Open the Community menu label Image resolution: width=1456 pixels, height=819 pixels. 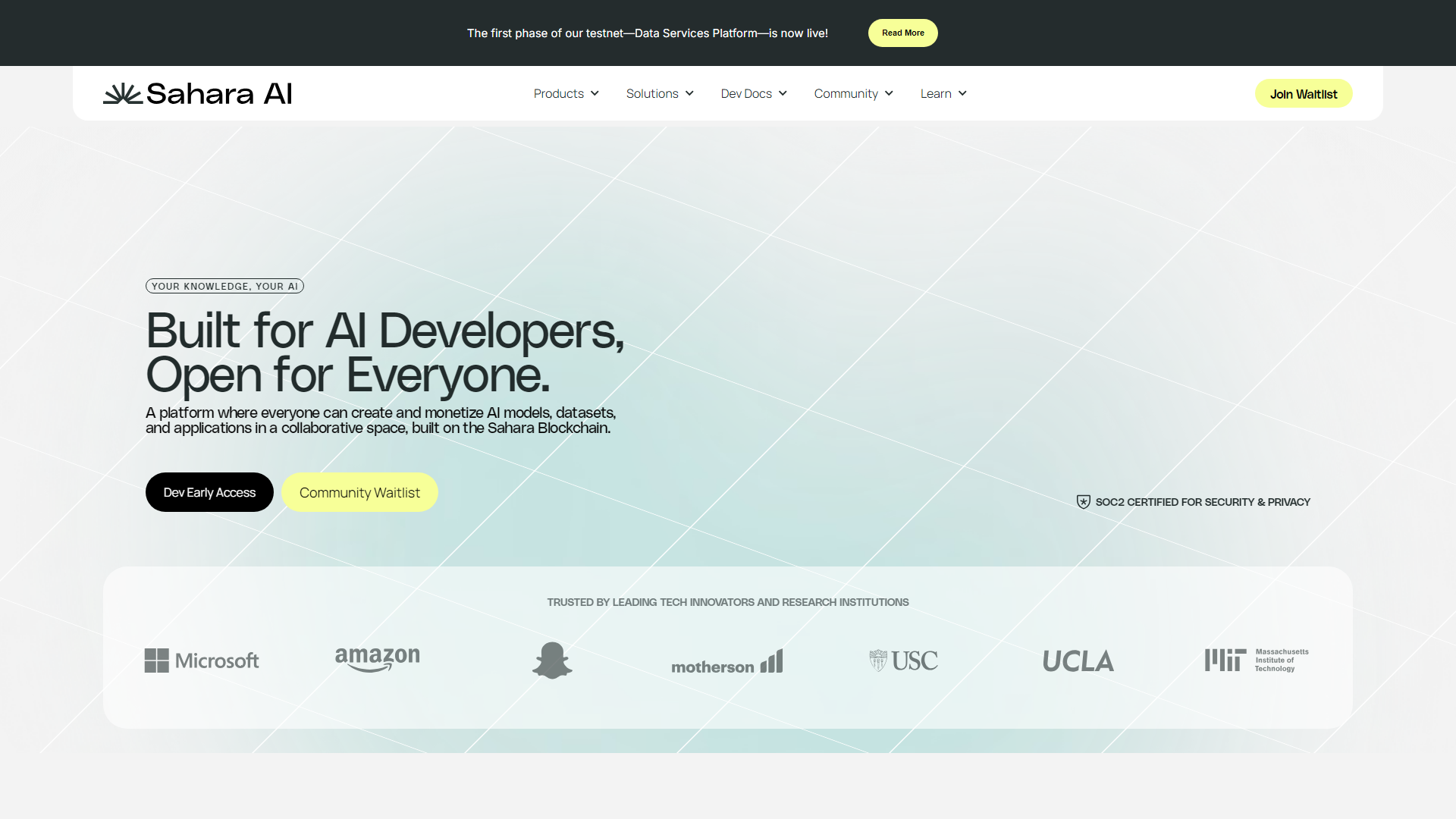(x=846, y=93)
